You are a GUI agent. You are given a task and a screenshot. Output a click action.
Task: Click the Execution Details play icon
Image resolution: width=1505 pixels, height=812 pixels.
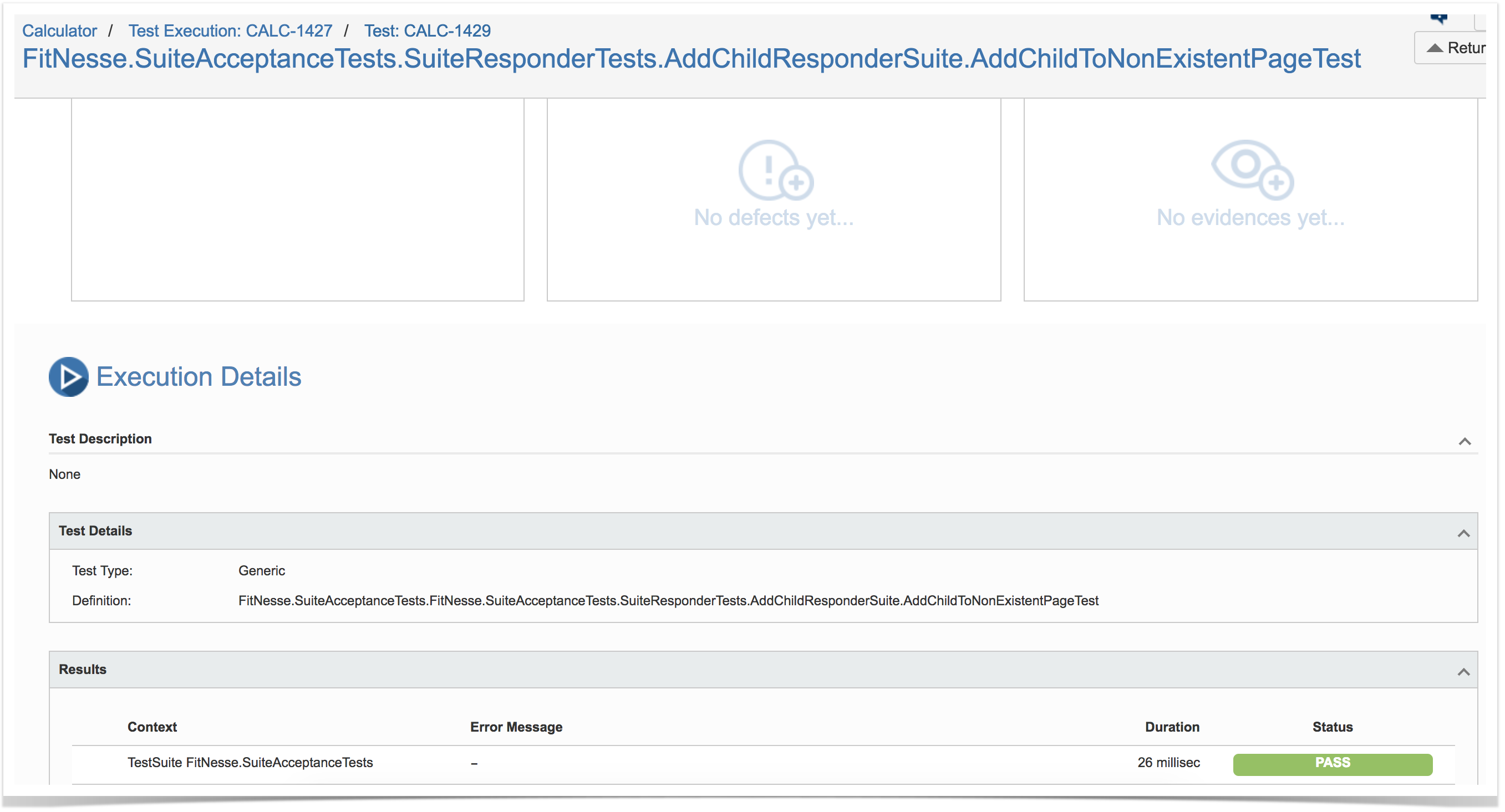pos(68,377)
